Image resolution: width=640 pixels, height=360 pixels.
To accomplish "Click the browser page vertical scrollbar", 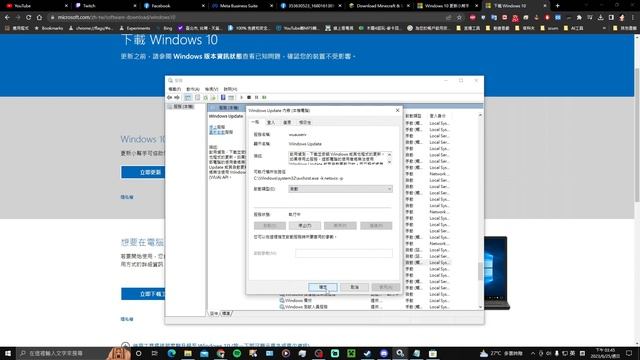I will tap(637, 135).
